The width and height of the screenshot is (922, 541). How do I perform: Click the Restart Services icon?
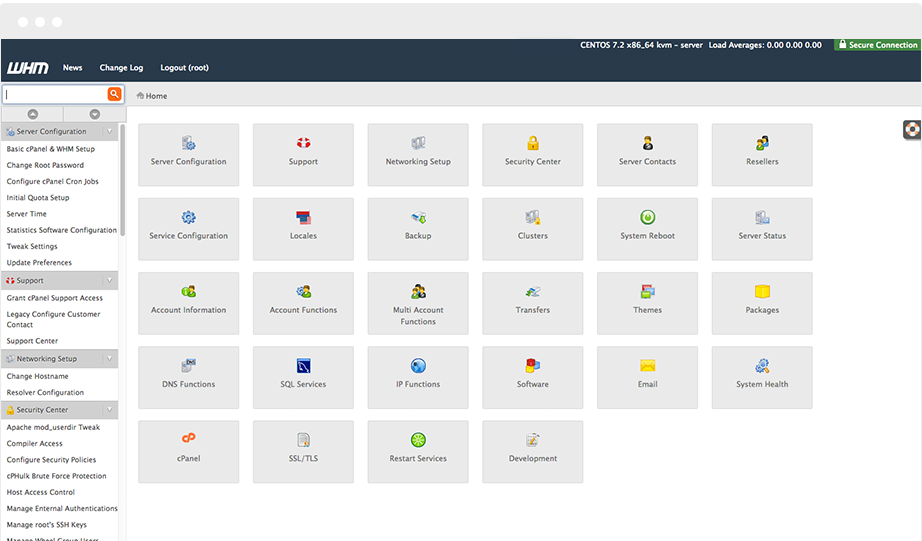coord(418,440)
